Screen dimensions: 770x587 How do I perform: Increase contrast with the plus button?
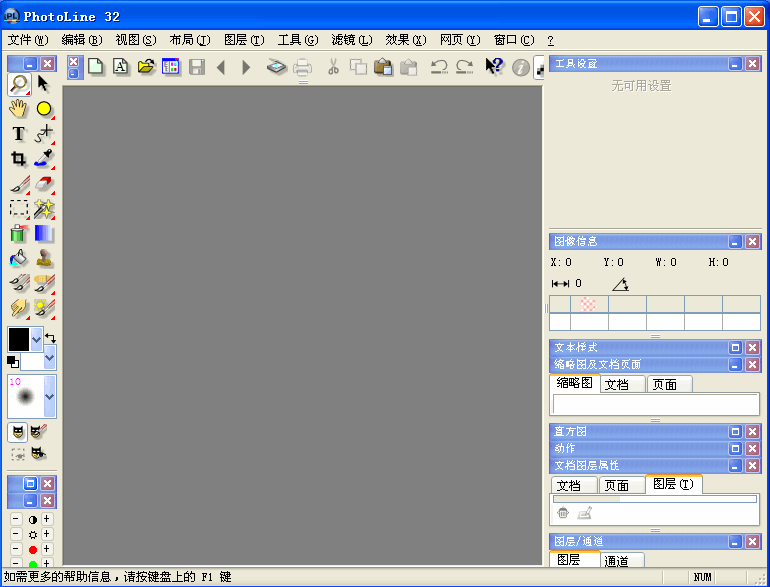(46, 519)
